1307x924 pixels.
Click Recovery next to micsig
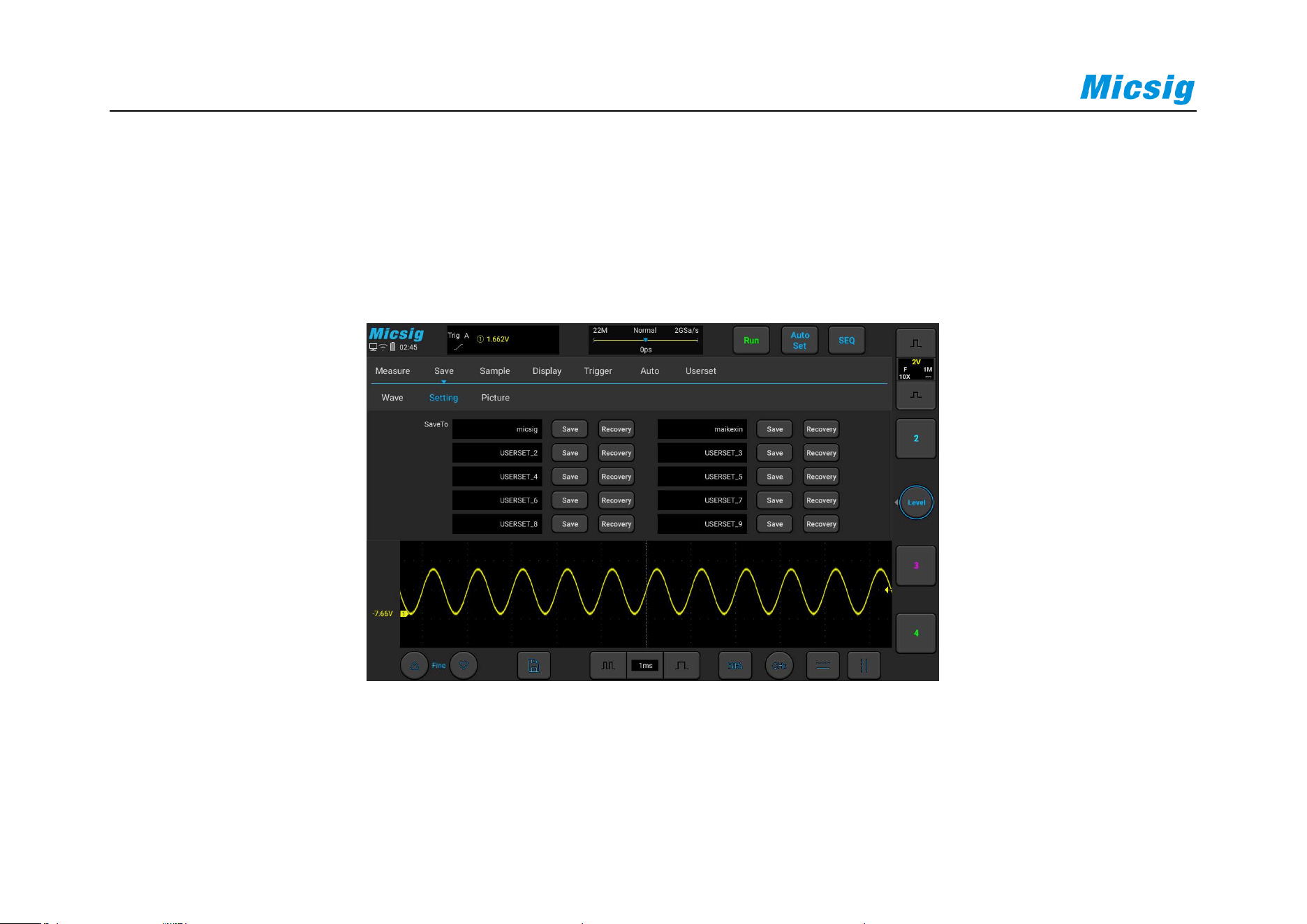pos(616,429)
